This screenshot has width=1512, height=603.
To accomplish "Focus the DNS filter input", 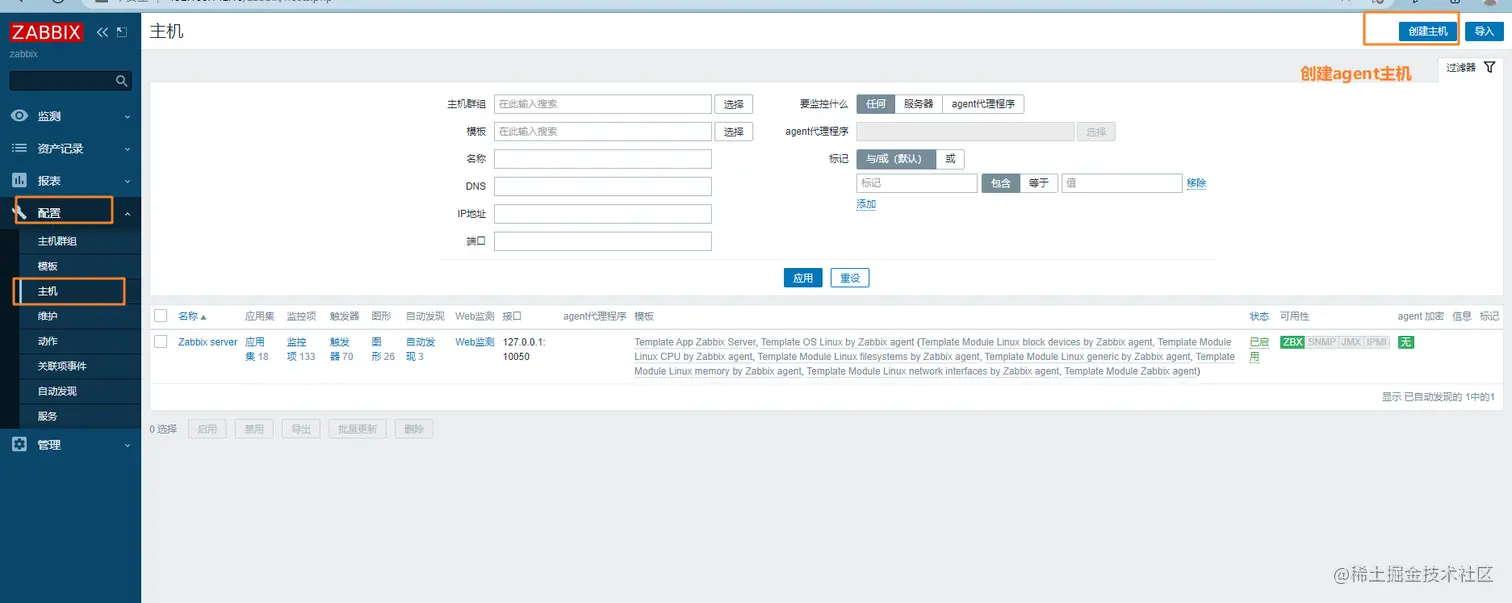I will point(603,186).
